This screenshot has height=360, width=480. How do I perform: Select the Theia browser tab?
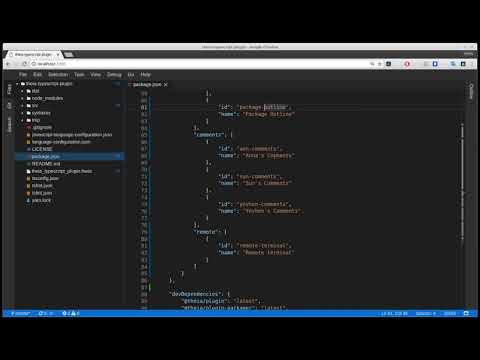(34, 54)
